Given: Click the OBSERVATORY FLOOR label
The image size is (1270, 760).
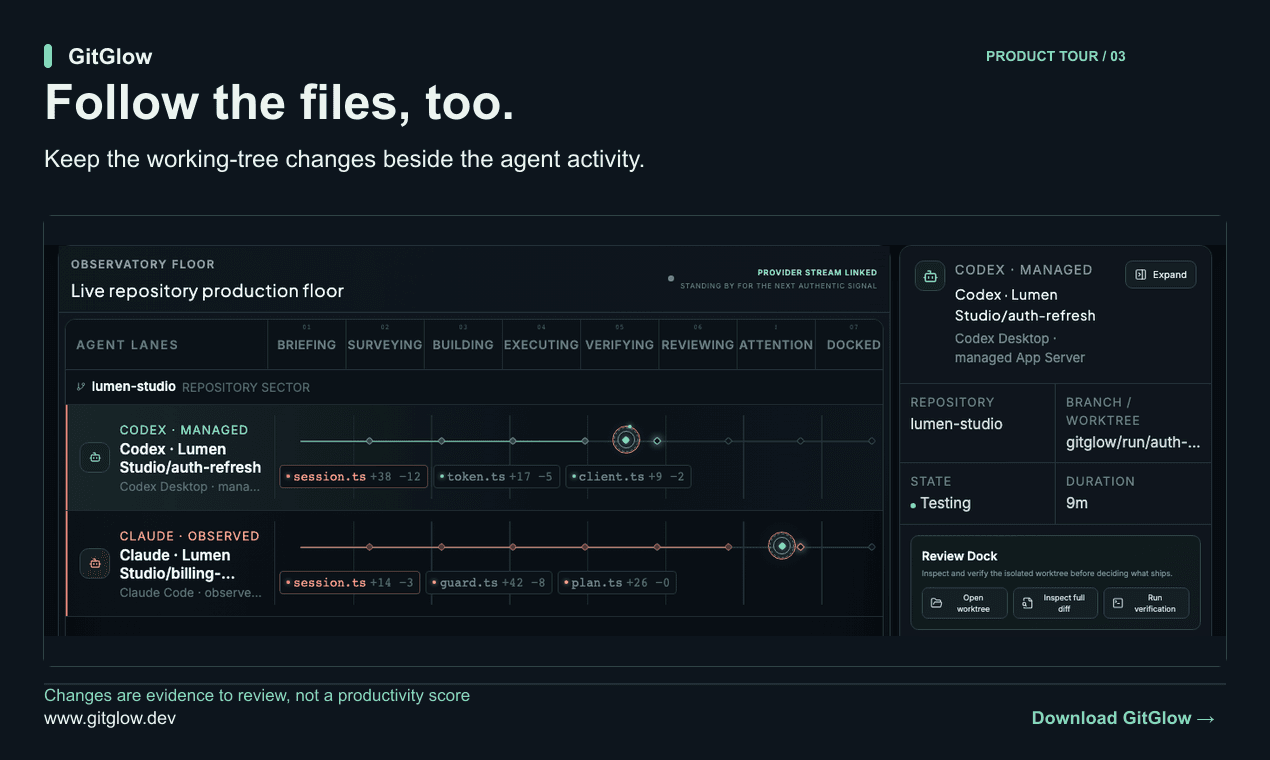Looking at the screenshot, I should 143,264.
